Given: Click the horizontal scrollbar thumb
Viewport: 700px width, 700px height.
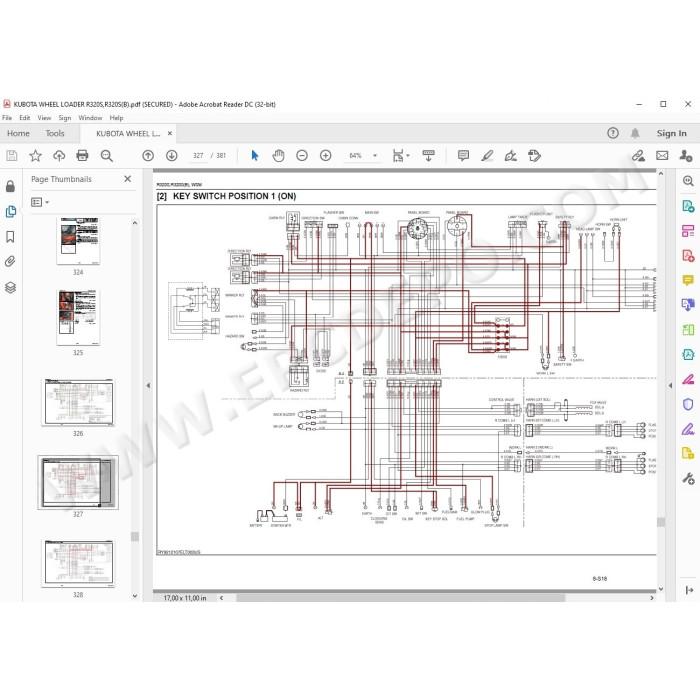Looking at the screenshot, I should 400,598.
